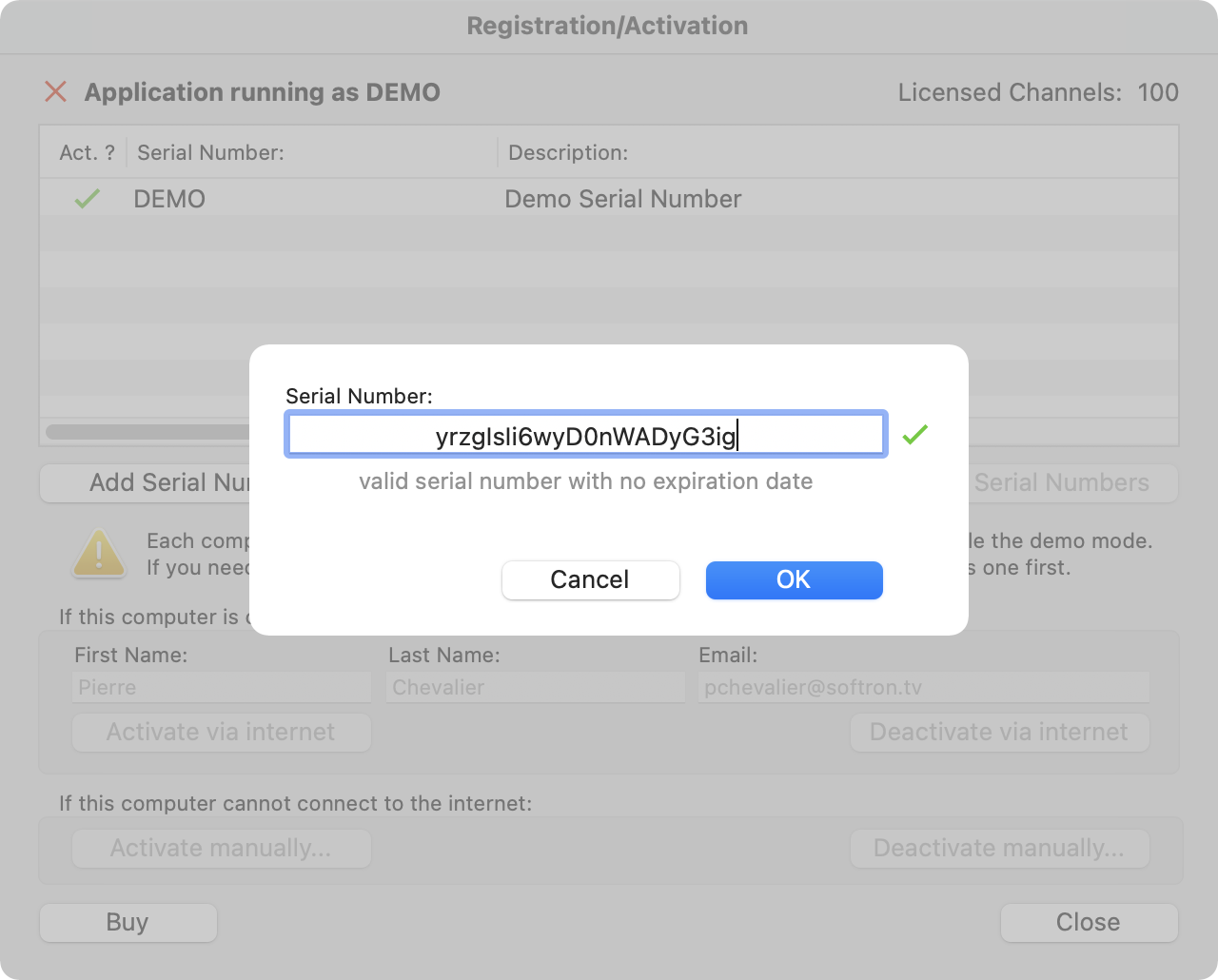This screenshot has height=980, width=1218.
Task: Cancel the serial number dialog
Action: coord(591,579)
